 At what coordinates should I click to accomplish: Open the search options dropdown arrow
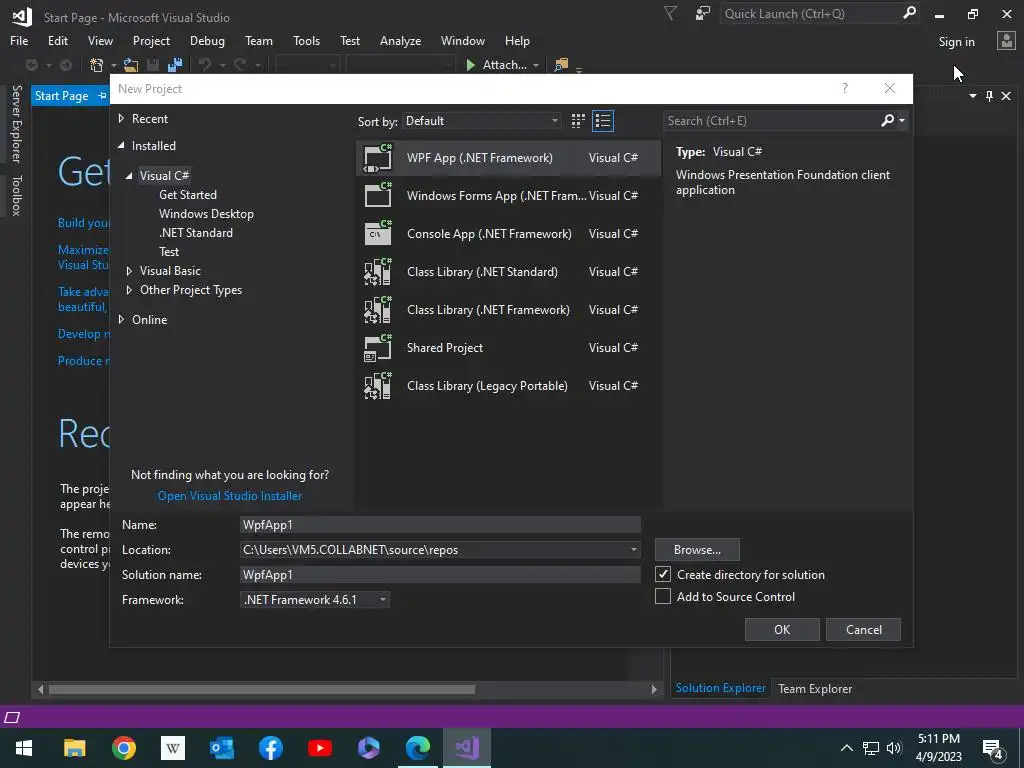coord(902,120)
